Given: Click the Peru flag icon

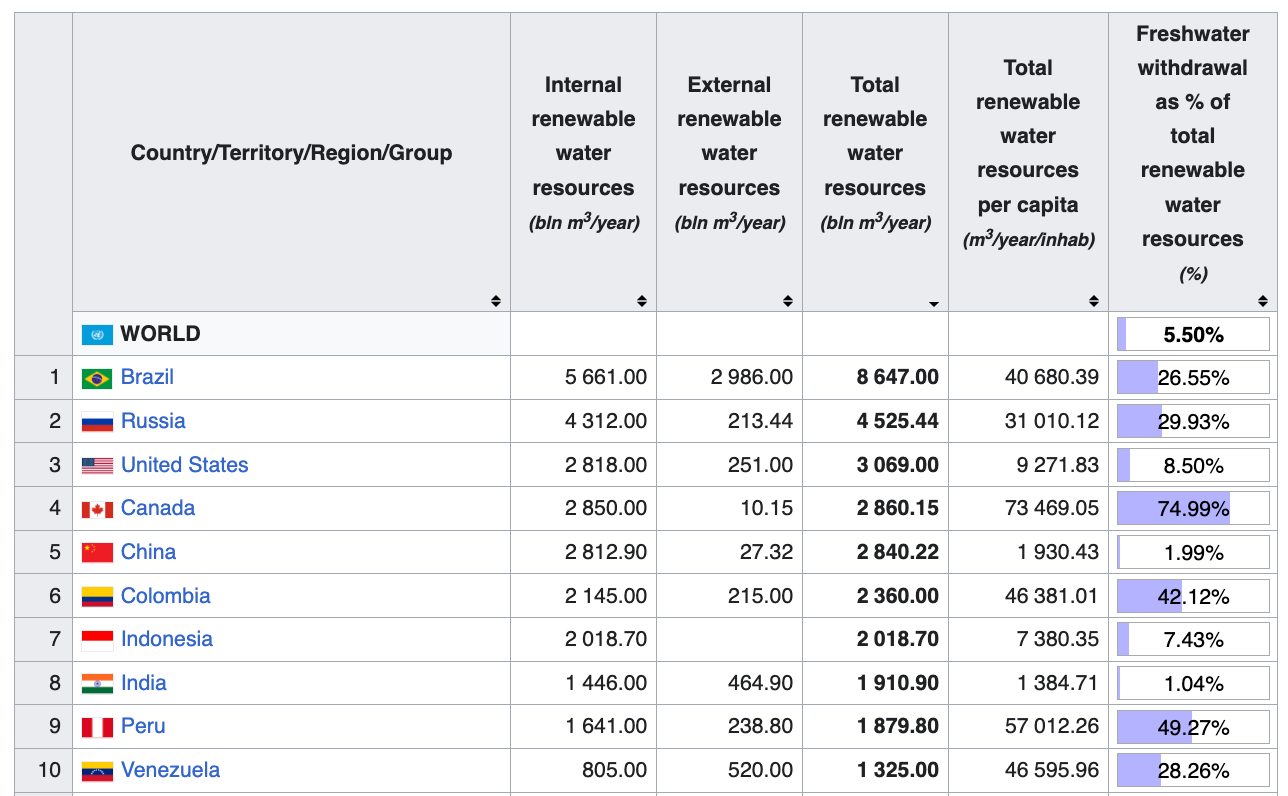Looking at the screenshot, I should click(x=97, y=727).
